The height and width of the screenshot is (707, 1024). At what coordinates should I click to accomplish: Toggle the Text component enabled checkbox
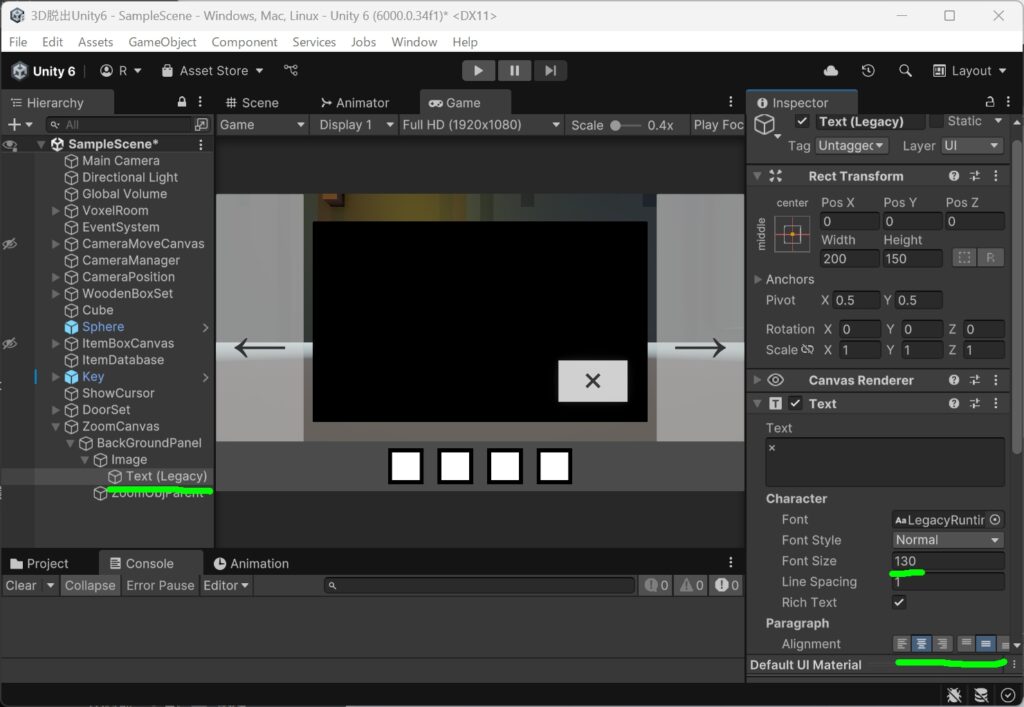coord(795,403)
